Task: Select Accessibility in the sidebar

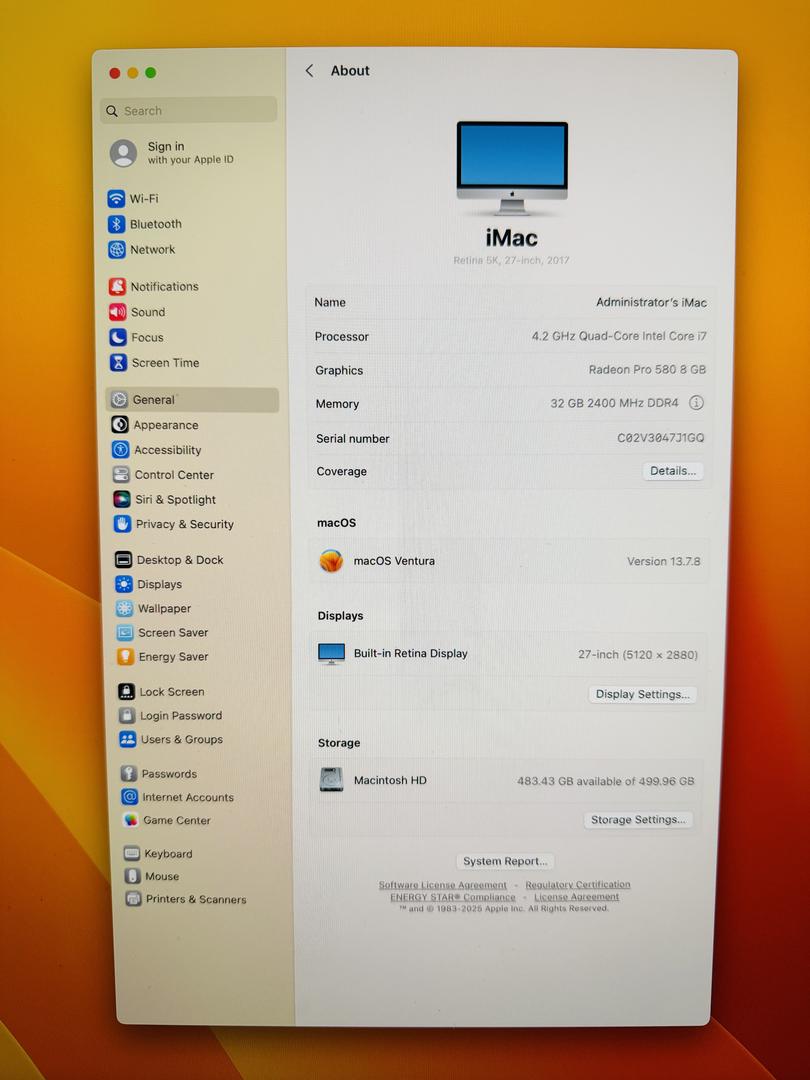Action: [167, 450]
